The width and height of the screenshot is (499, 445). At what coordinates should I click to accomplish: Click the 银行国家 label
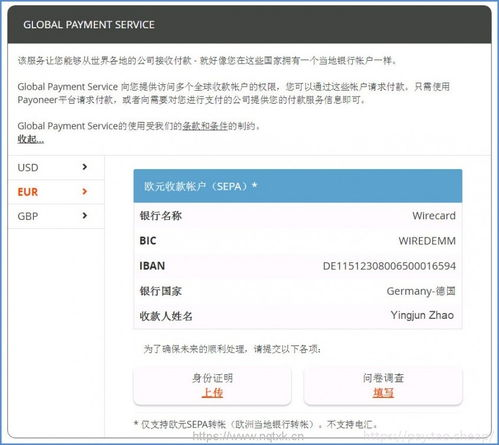pyautogui.click(x=161, y=291)
